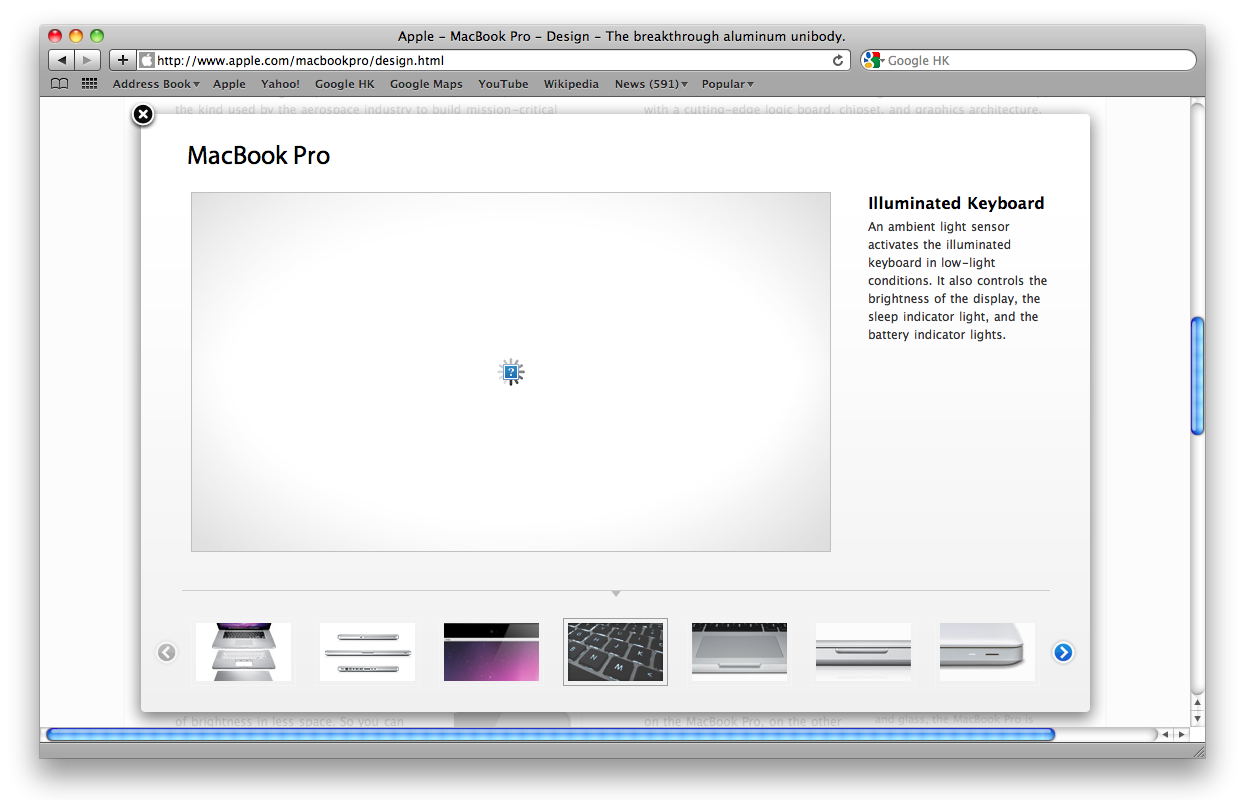The height and width of the screenshot is (800, 1245).
Task: Open the Popular bookmarks dropdown
Action: (728, 84)
